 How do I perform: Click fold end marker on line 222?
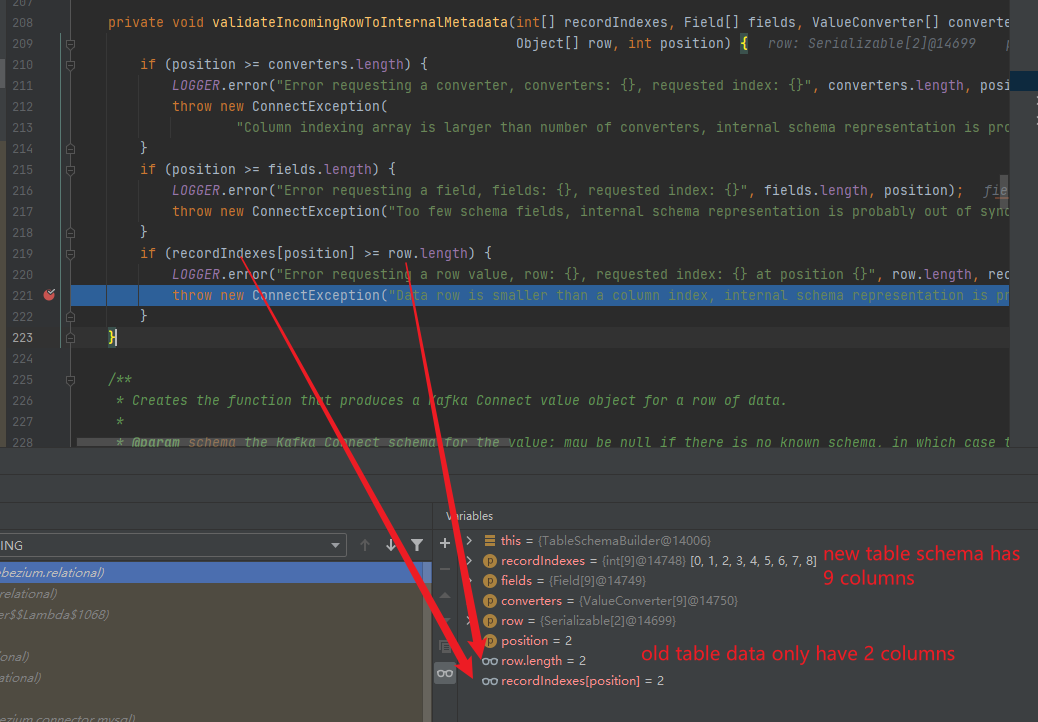point(70,317)
